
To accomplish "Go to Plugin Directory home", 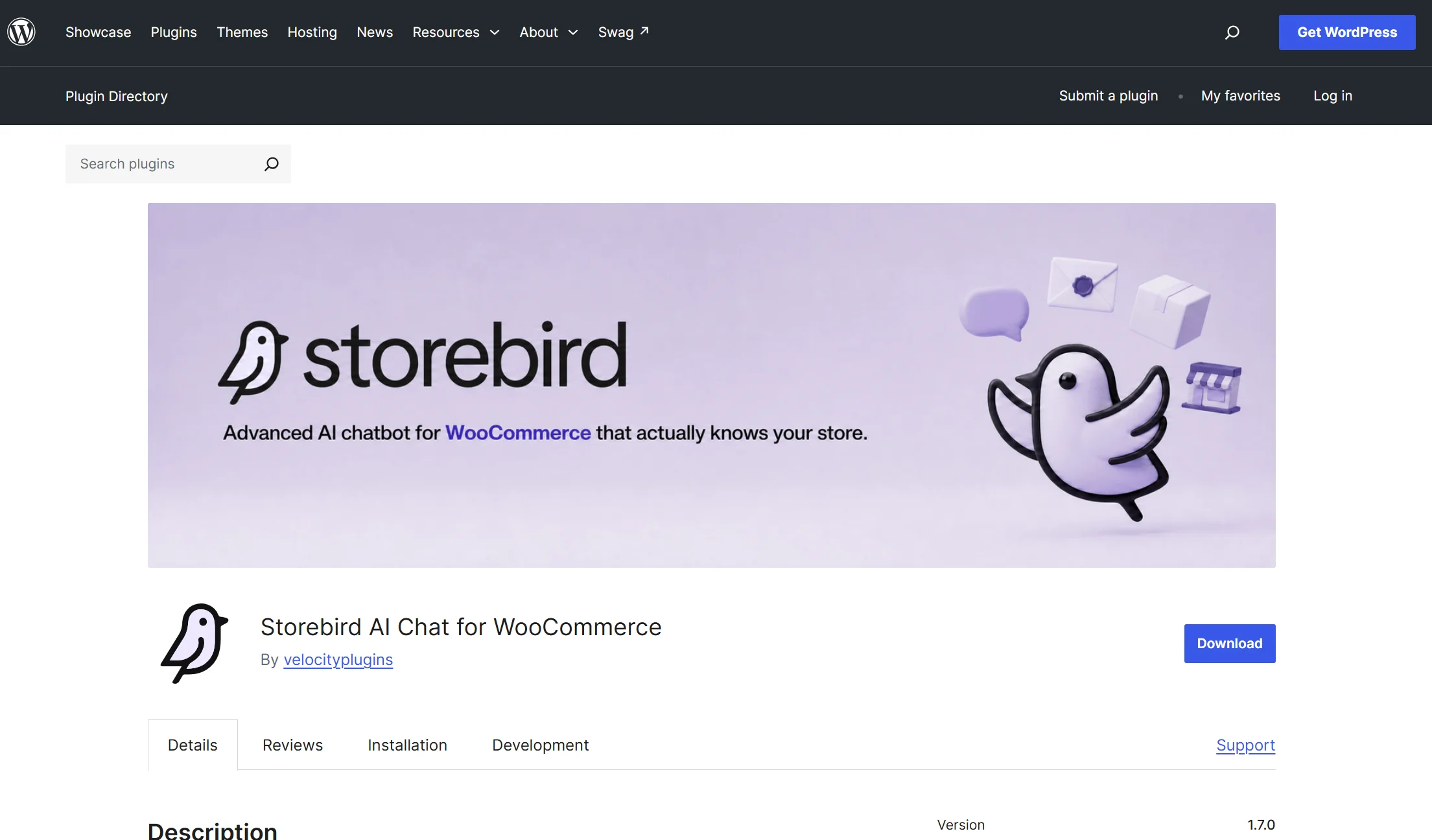I will 116,96.
